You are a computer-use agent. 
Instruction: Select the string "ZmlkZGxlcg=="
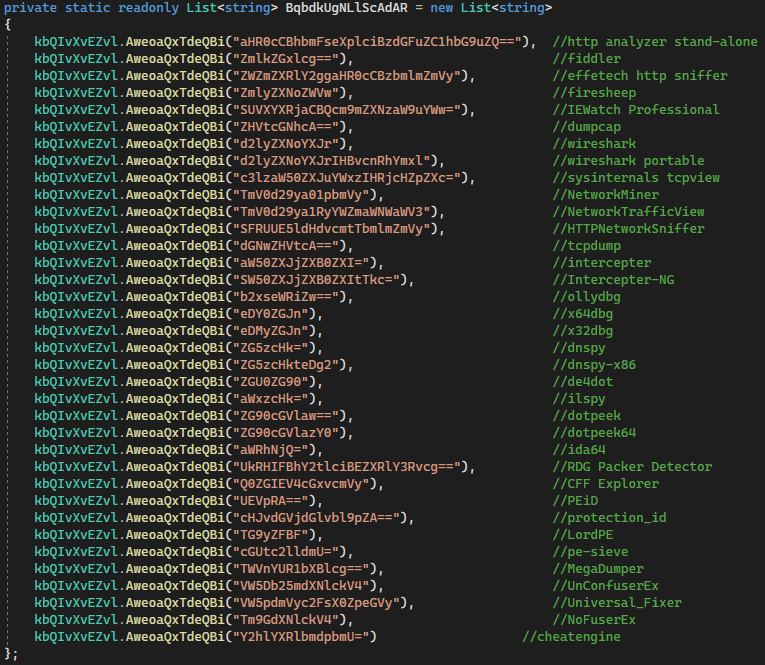[286, 59]
